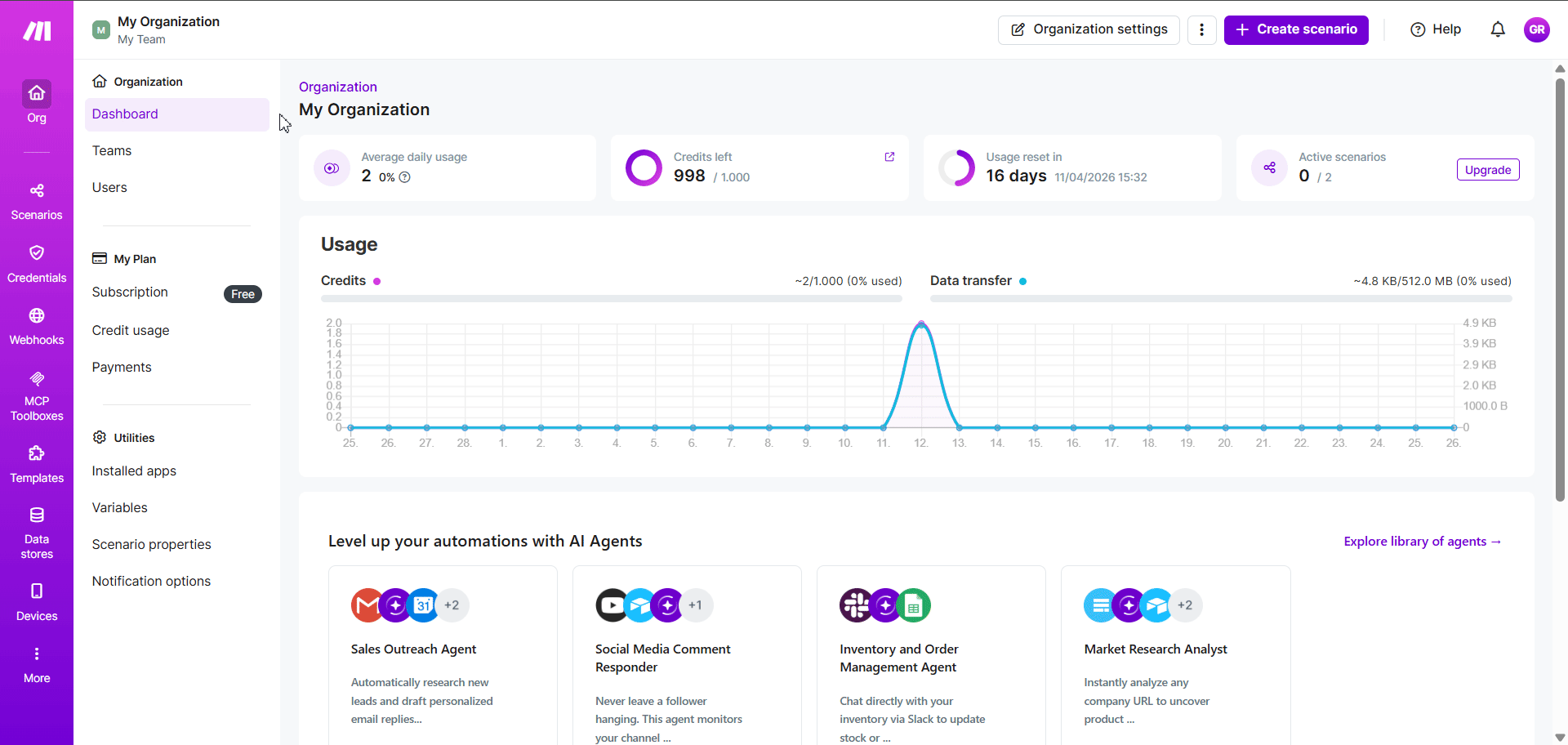Image resolution: width=1568 pixels, height=745 pixels.
Task: Expand the More menu in sidebar
Action: 37,665
